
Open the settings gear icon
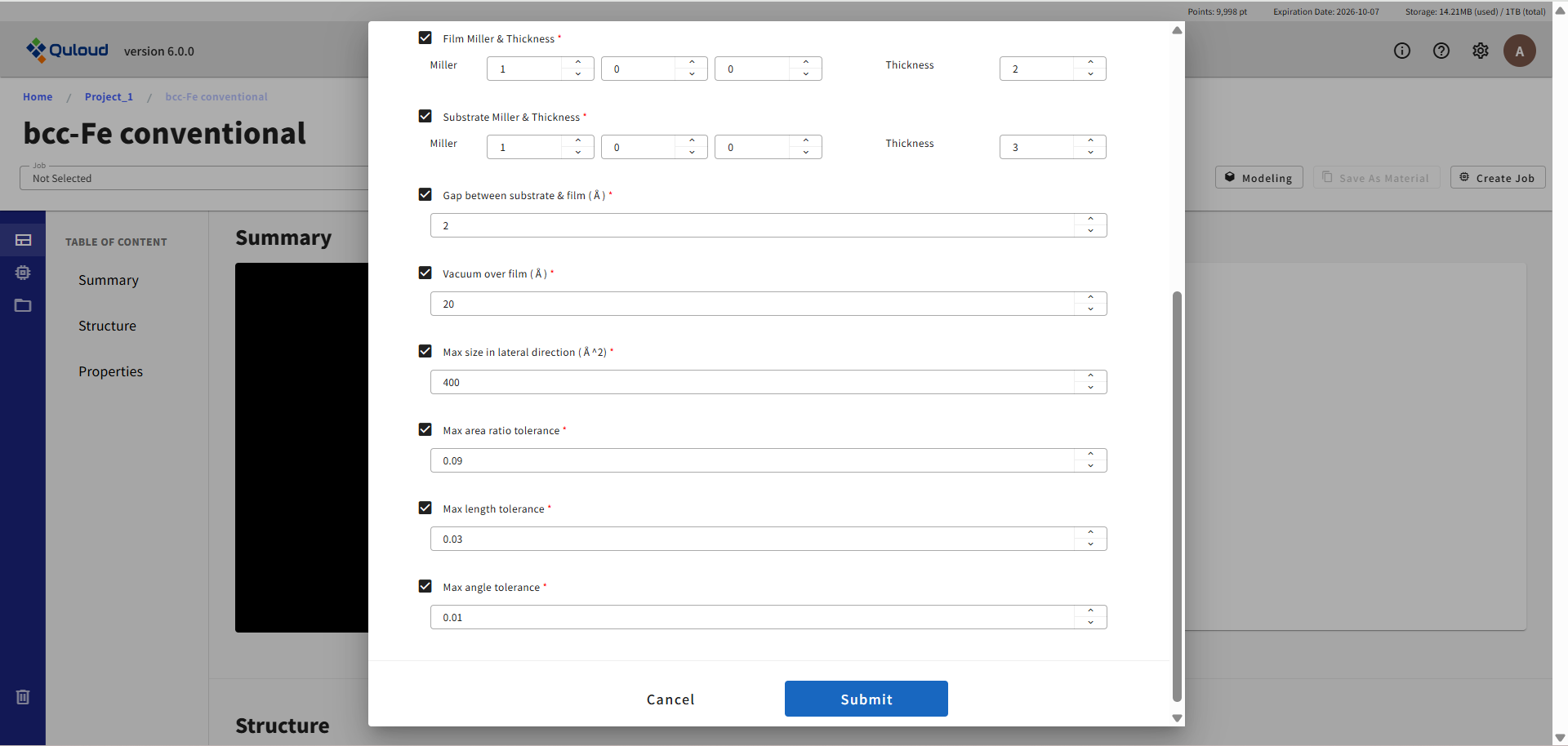(1481, 51)
